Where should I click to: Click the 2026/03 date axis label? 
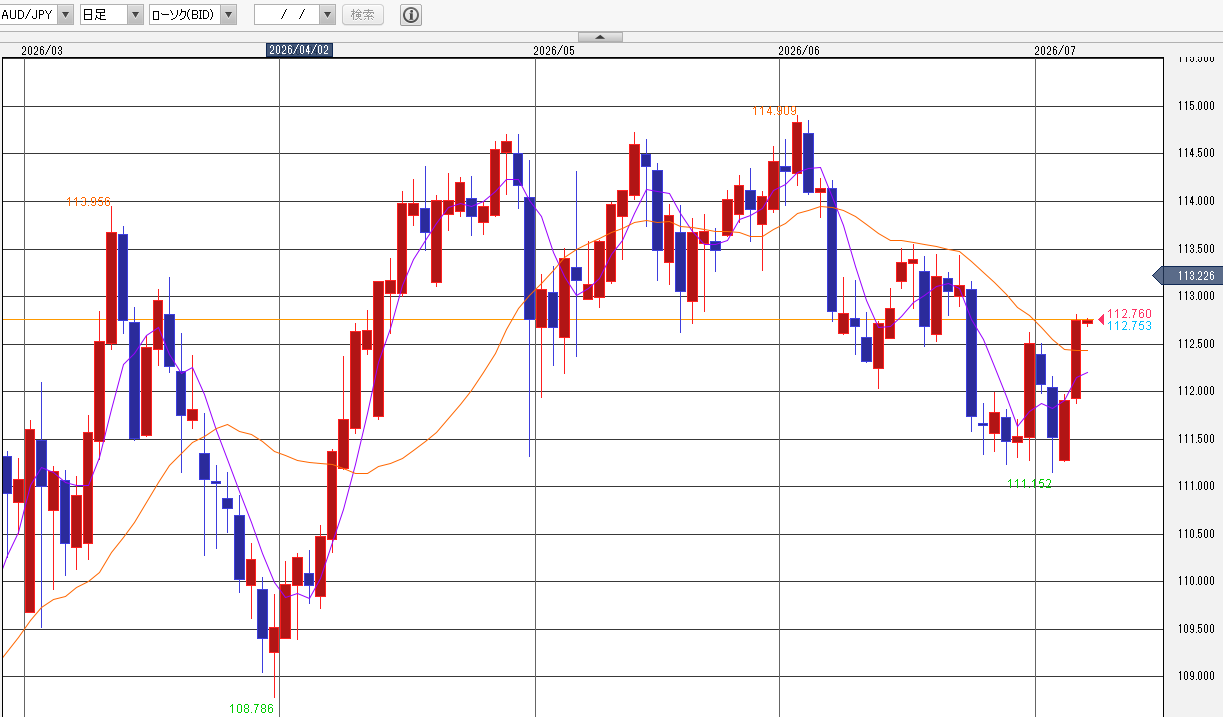click(41, 50)
